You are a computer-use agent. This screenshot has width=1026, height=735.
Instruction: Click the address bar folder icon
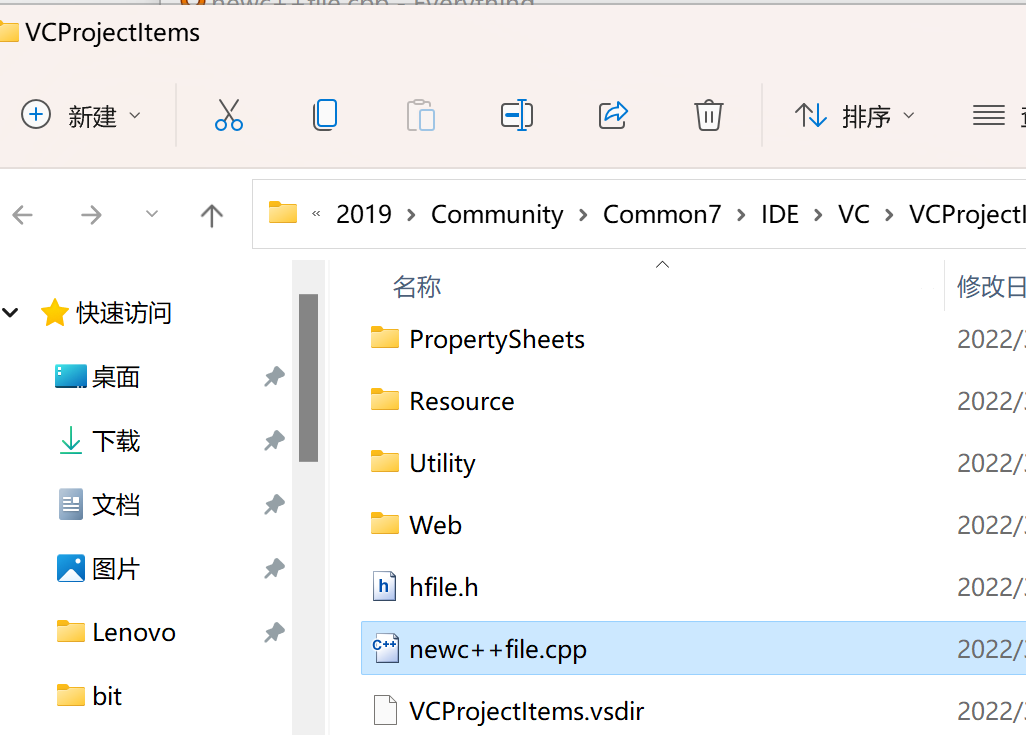coord(283,213)
